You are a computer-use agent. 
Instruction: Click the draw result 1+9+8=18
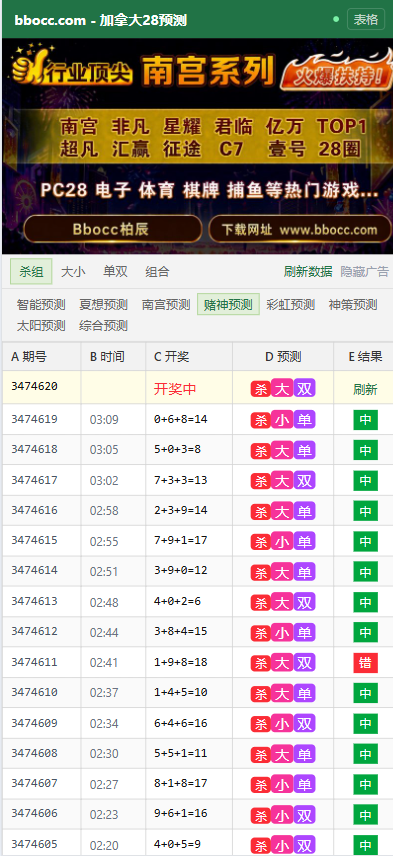pos(181,662)
